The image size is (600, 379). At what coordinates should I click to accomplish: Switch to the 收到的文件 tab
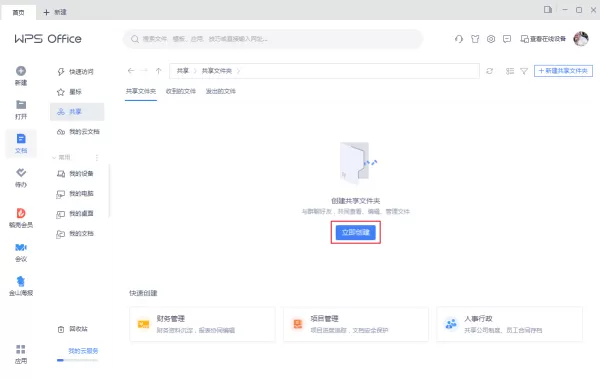[181, 91]
